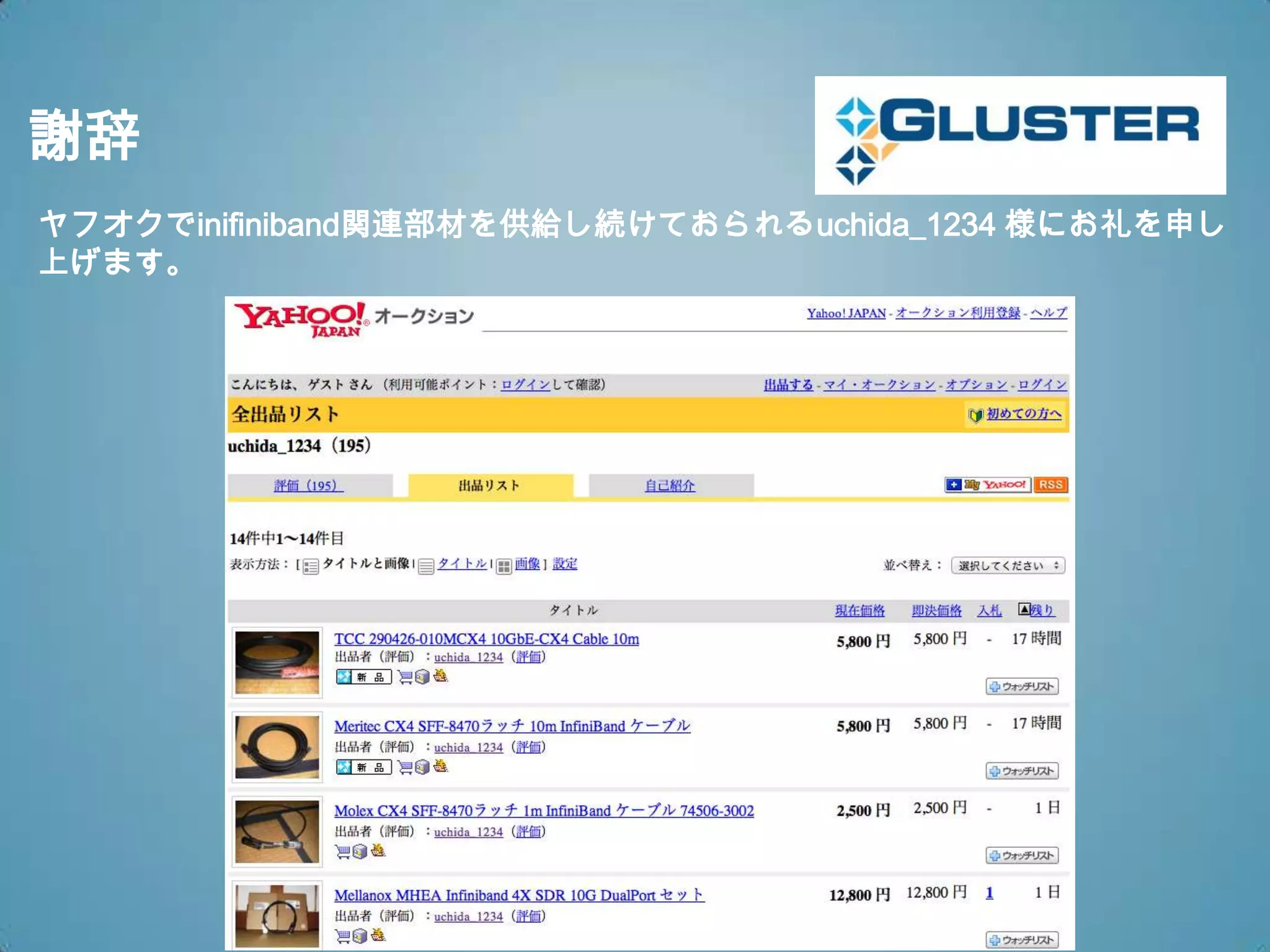Click the Add to My Yahoo icon
Screen dimensions: 1270x952
pos(987,485)
